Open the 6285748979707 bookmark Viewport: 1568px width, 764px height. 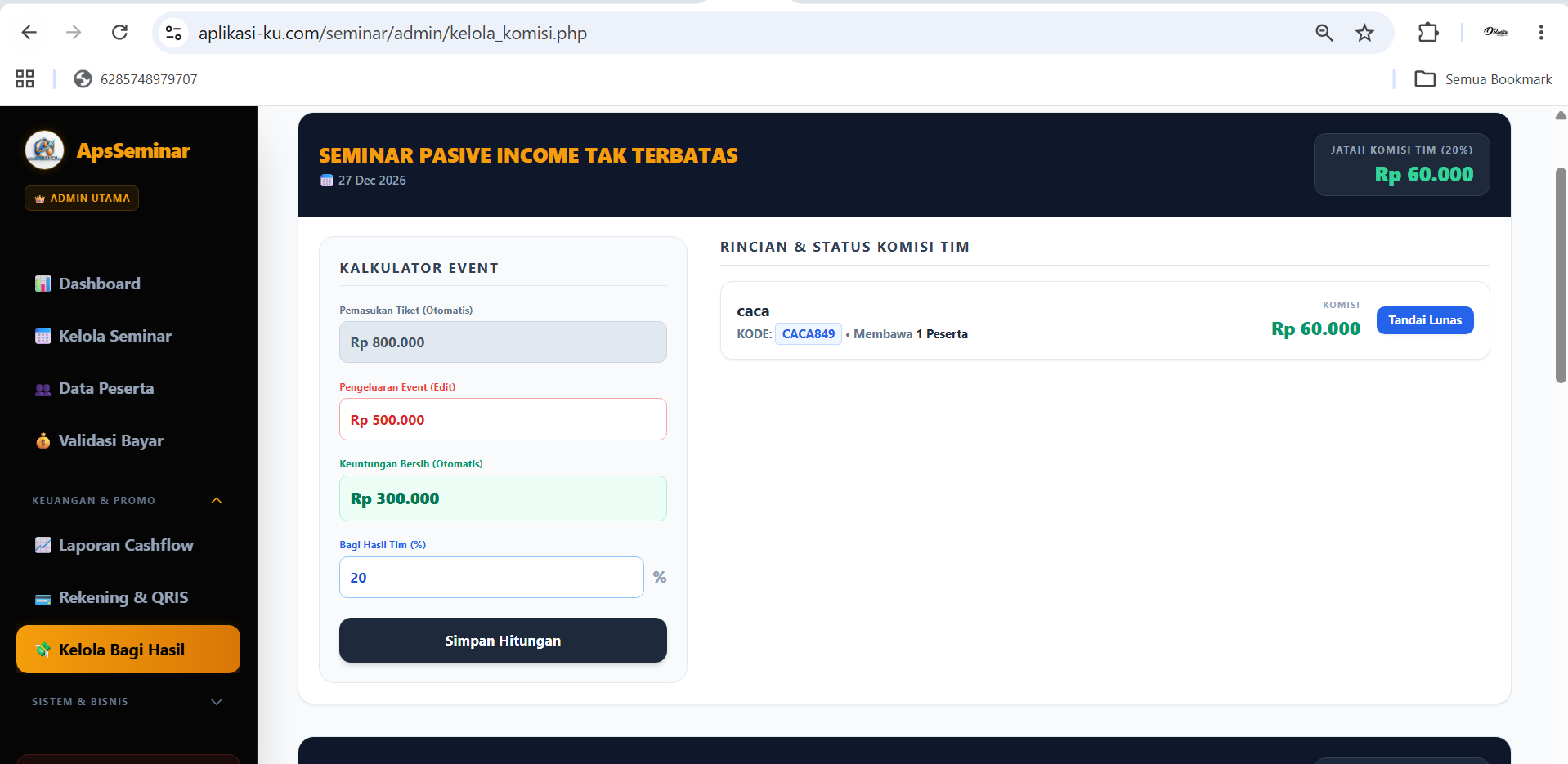(136, 79)
